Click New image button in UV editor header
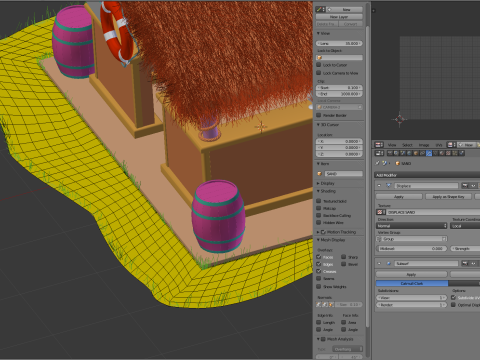The width and height of the screenshot is (480, 360). pyautogui.click(x=466, y=145)
